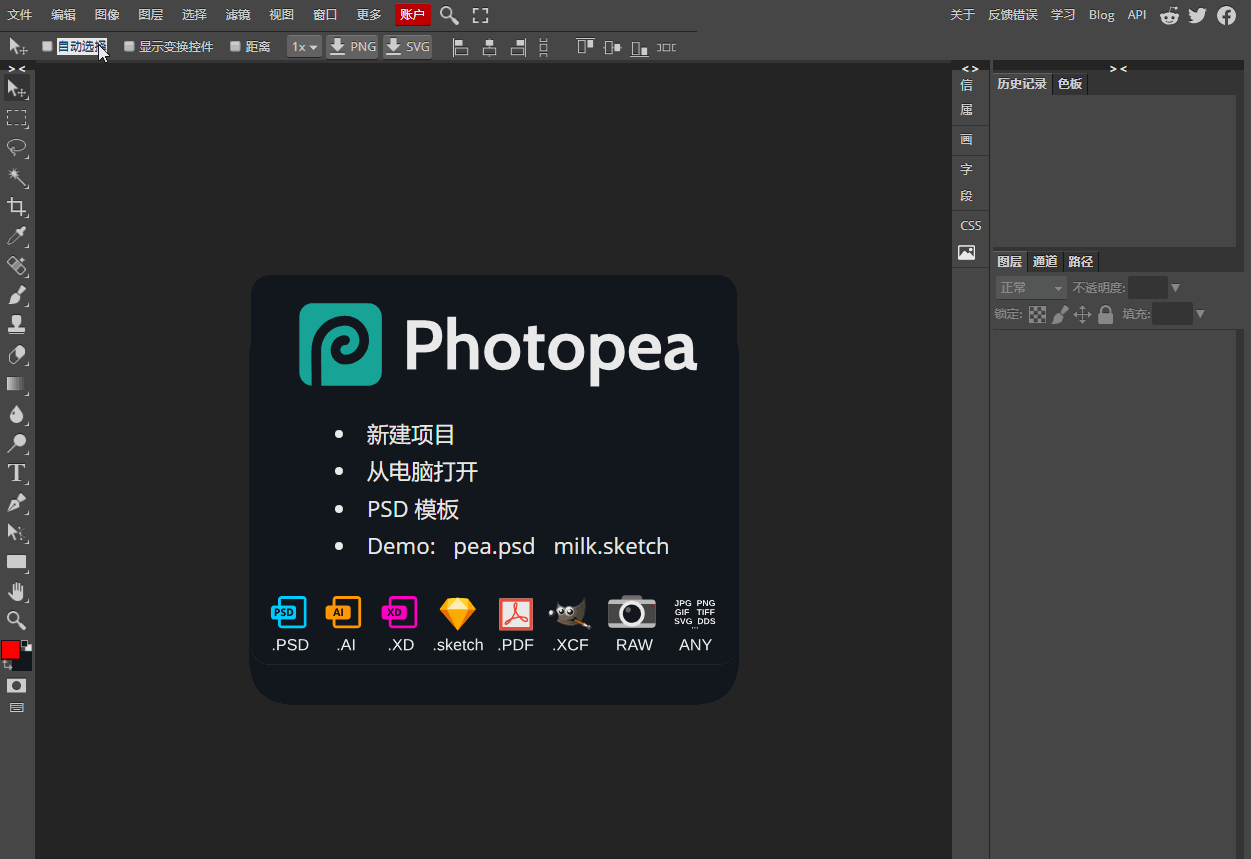
Task: Enable the 自动选择 checkbox
Action: [47, 46]
